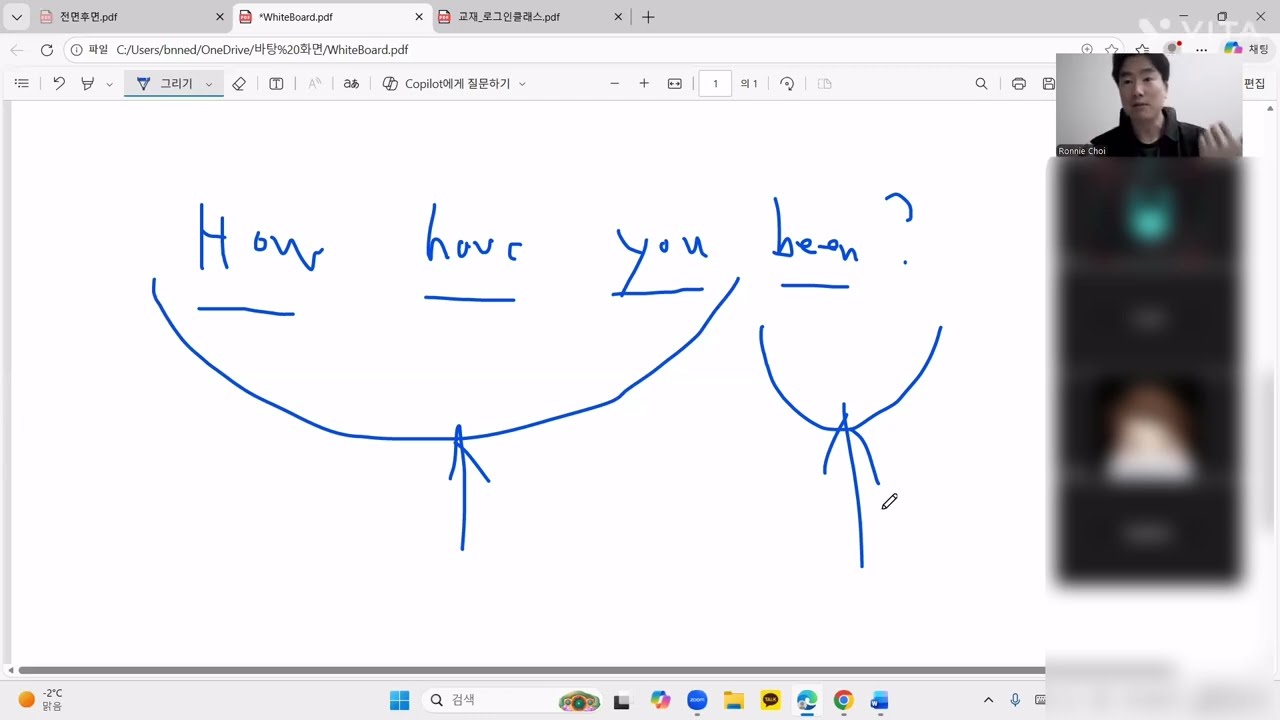1280x720 pixels.
Task: Expand the Copilot에게 질문하기 dropdown arrow
Action: coord(522,84)
